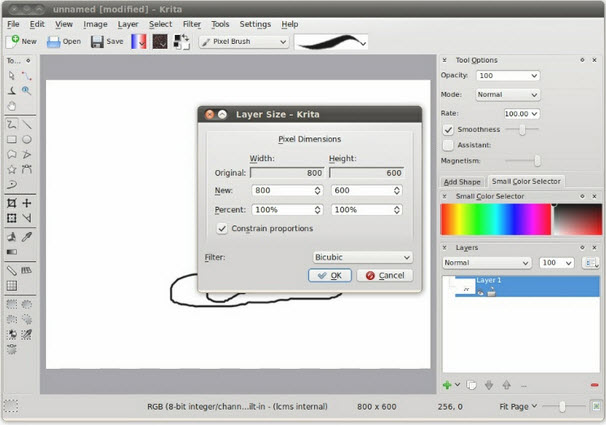Click OK in Layer Size dialog
This screenshot has width=606, height=427.
tap(330, 276)
